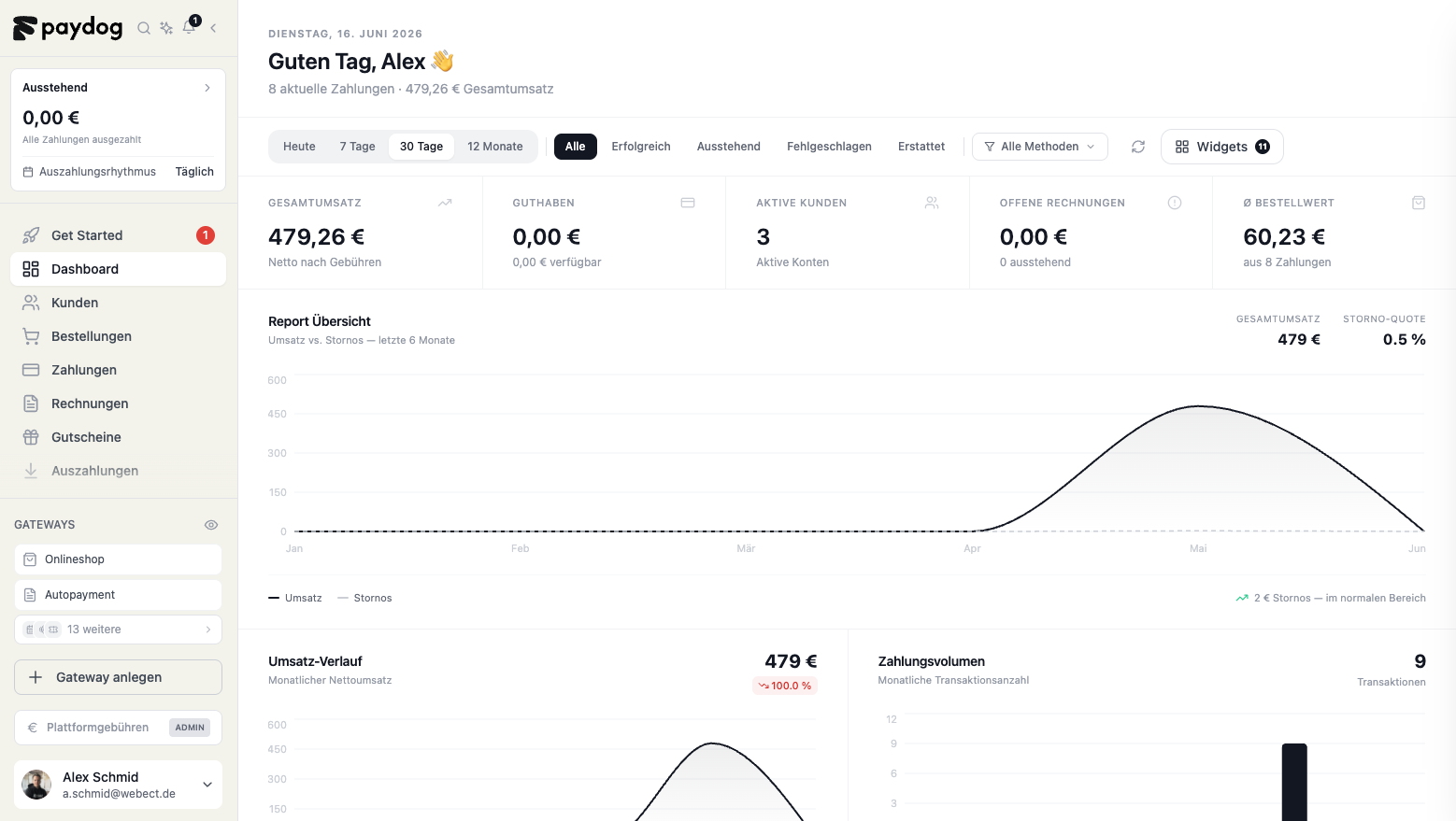Open Auszahlungen in the sidebar

pyautogui.click(x=118, y=471)
